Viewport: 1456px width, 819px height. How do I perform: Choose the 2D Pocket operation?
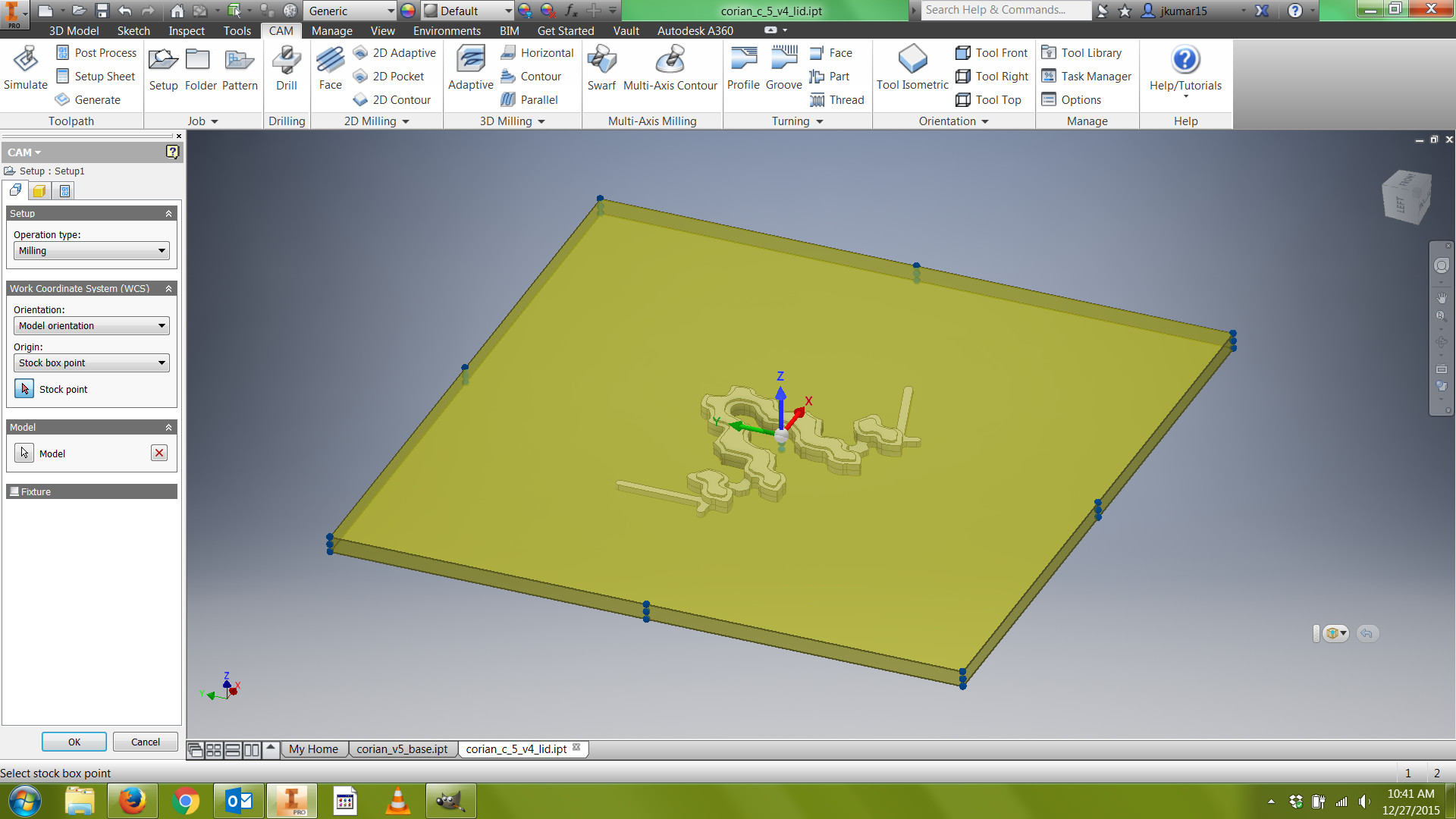(x=389, y=77)
